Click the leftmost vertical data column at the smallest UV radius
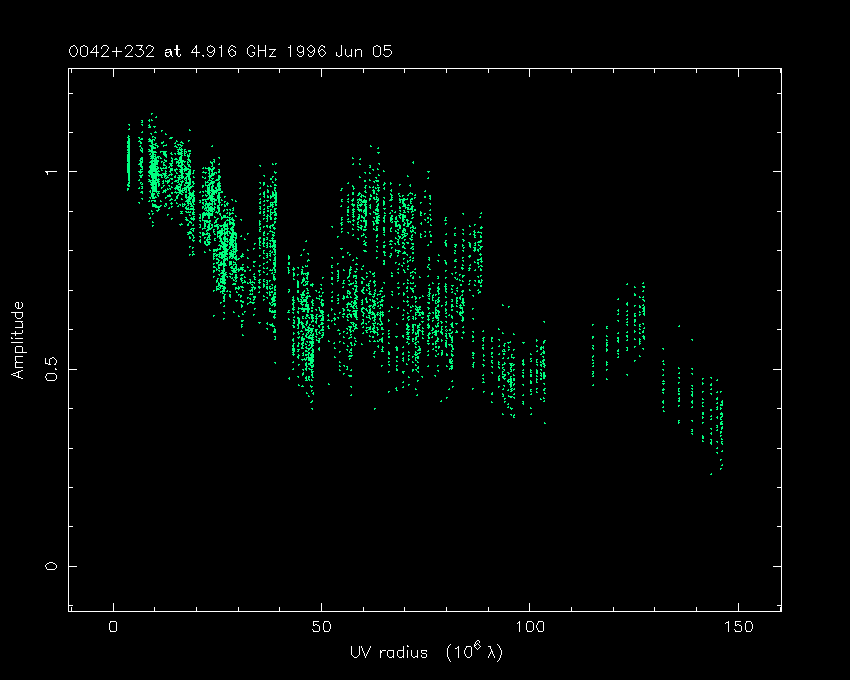 coord(128,160)
